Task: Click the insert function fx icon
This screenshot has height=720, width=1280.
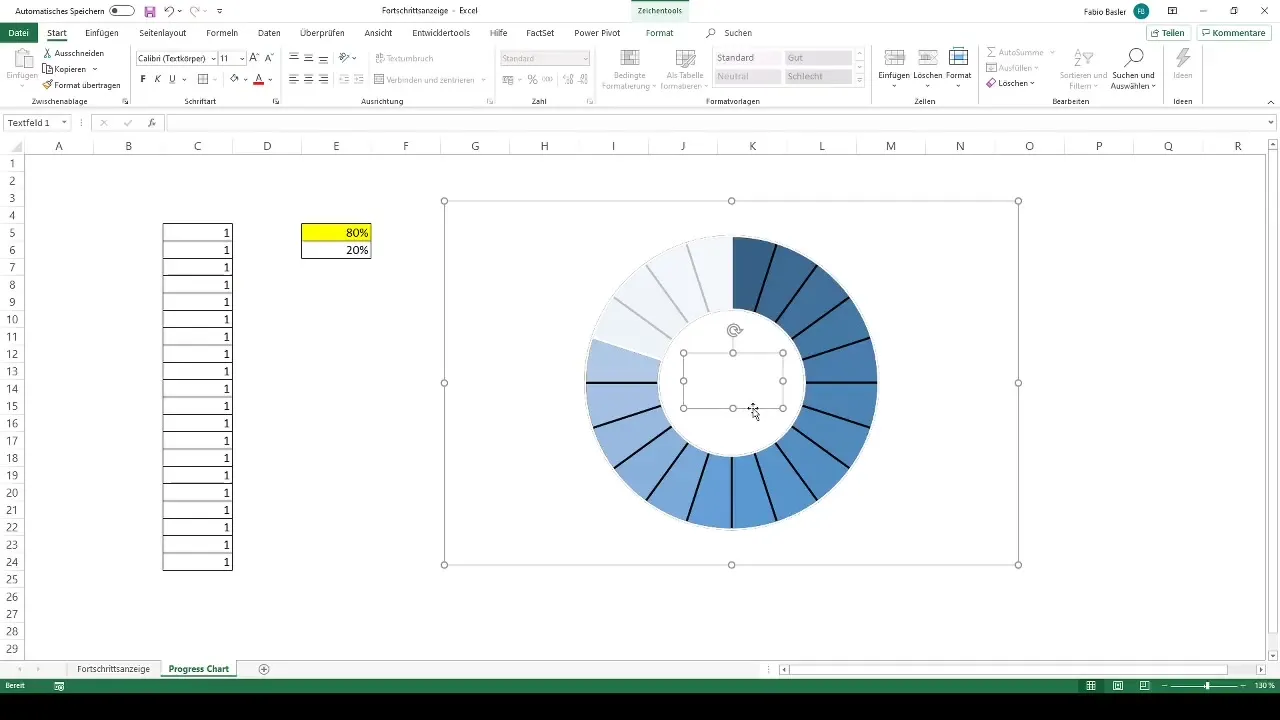Action: (x=151, y=123)
